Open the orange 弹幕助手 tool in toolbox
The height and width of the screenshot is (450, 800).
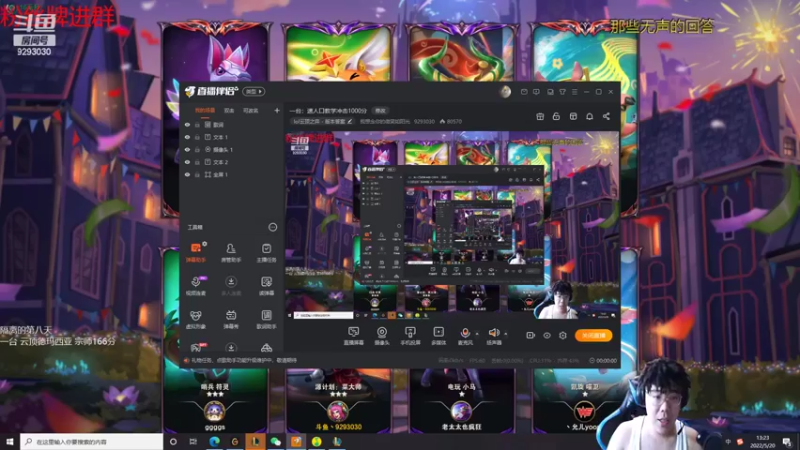[195, 252]
